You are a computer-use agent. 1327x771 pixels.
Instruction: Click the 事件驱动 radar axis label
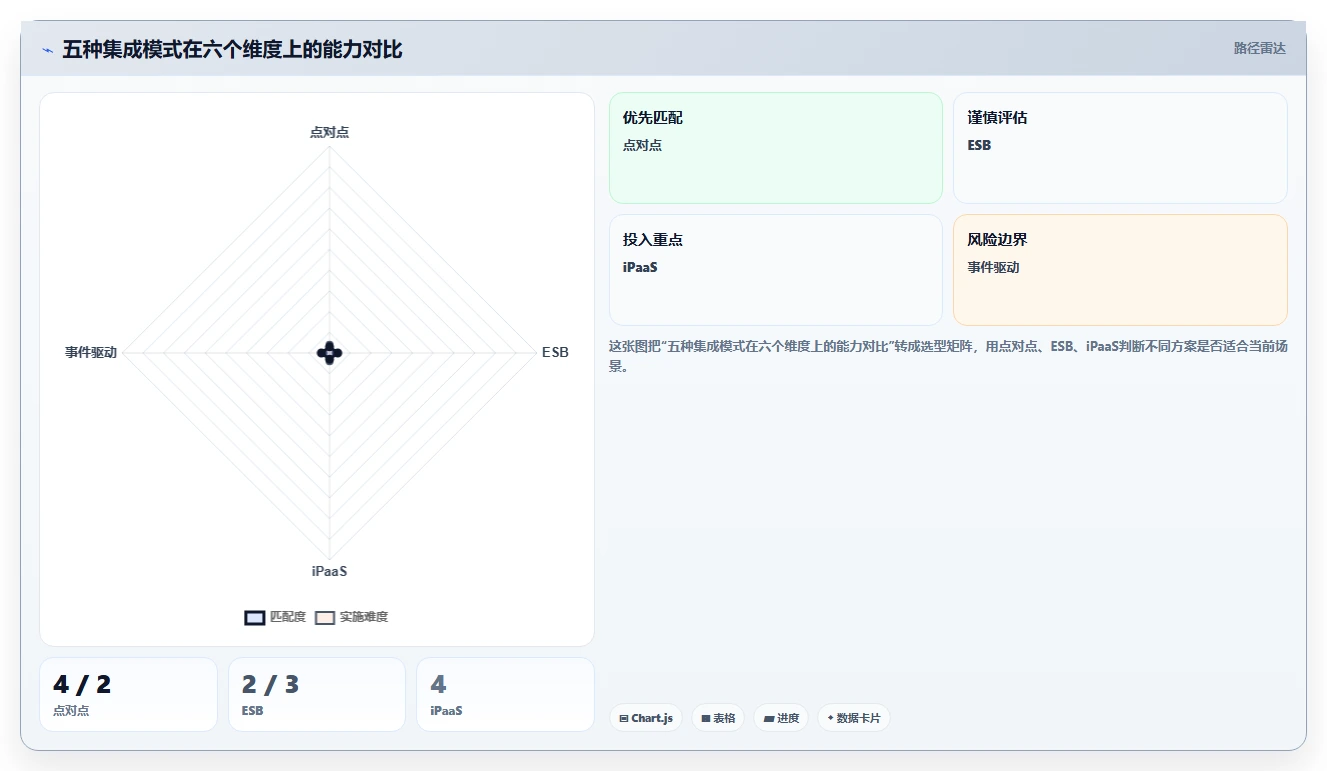click(x=91, y=352)
